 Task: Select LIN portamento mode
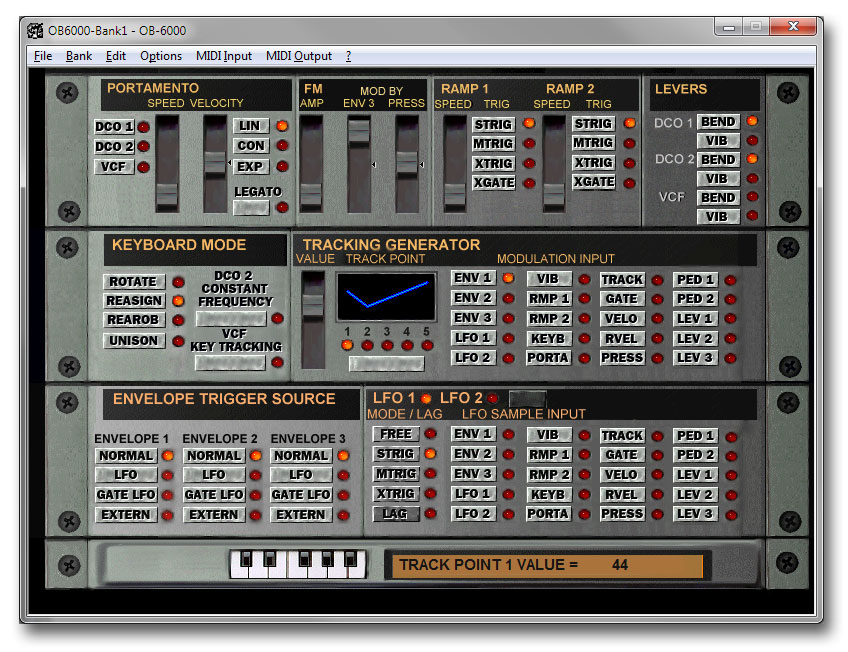coord(250,125)
